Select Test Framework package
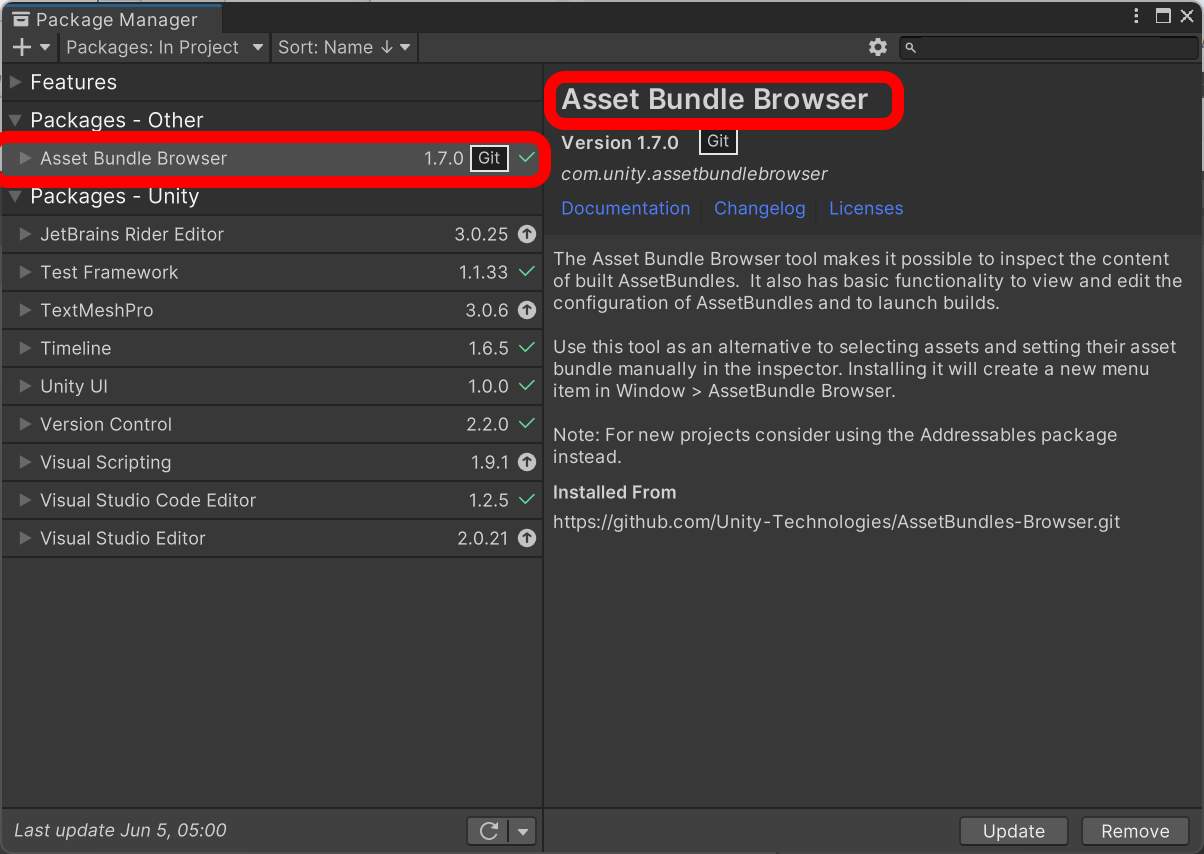The image size is (1204, 854). pyautogui.click(x=272, y=272)
